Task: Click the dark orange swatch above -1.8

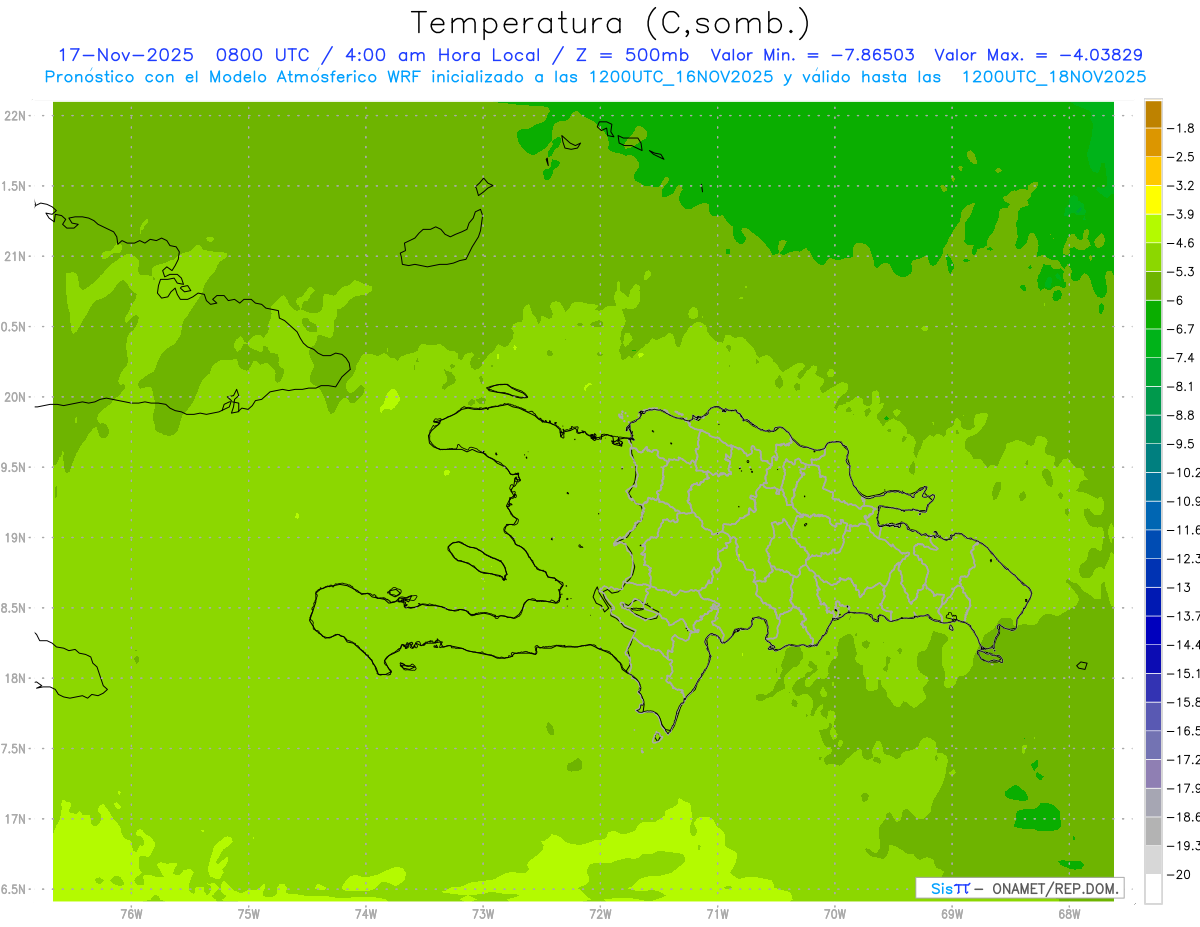Action: [1153, 114]
